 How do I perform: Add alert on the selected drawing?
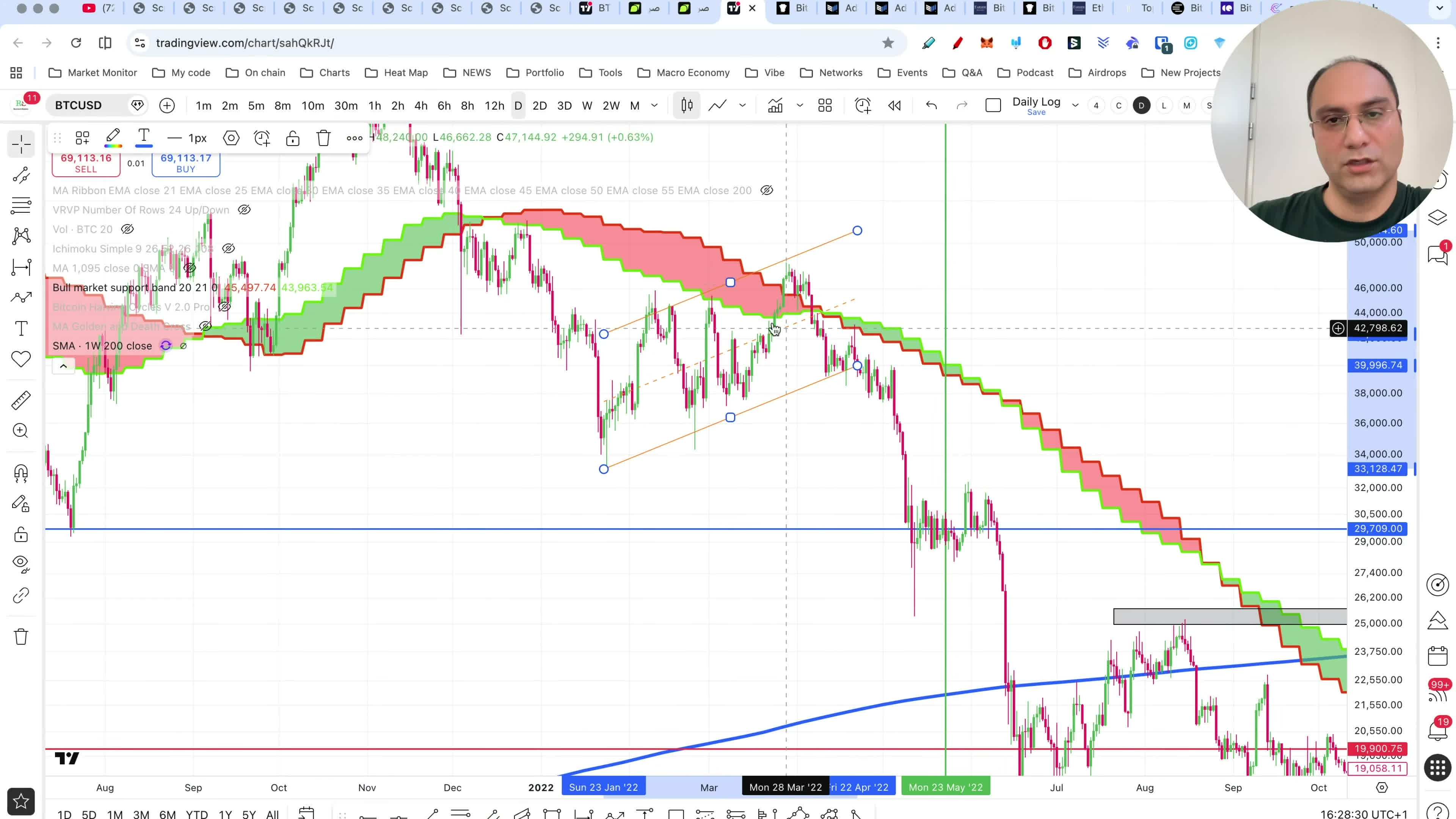pos(262,138)
